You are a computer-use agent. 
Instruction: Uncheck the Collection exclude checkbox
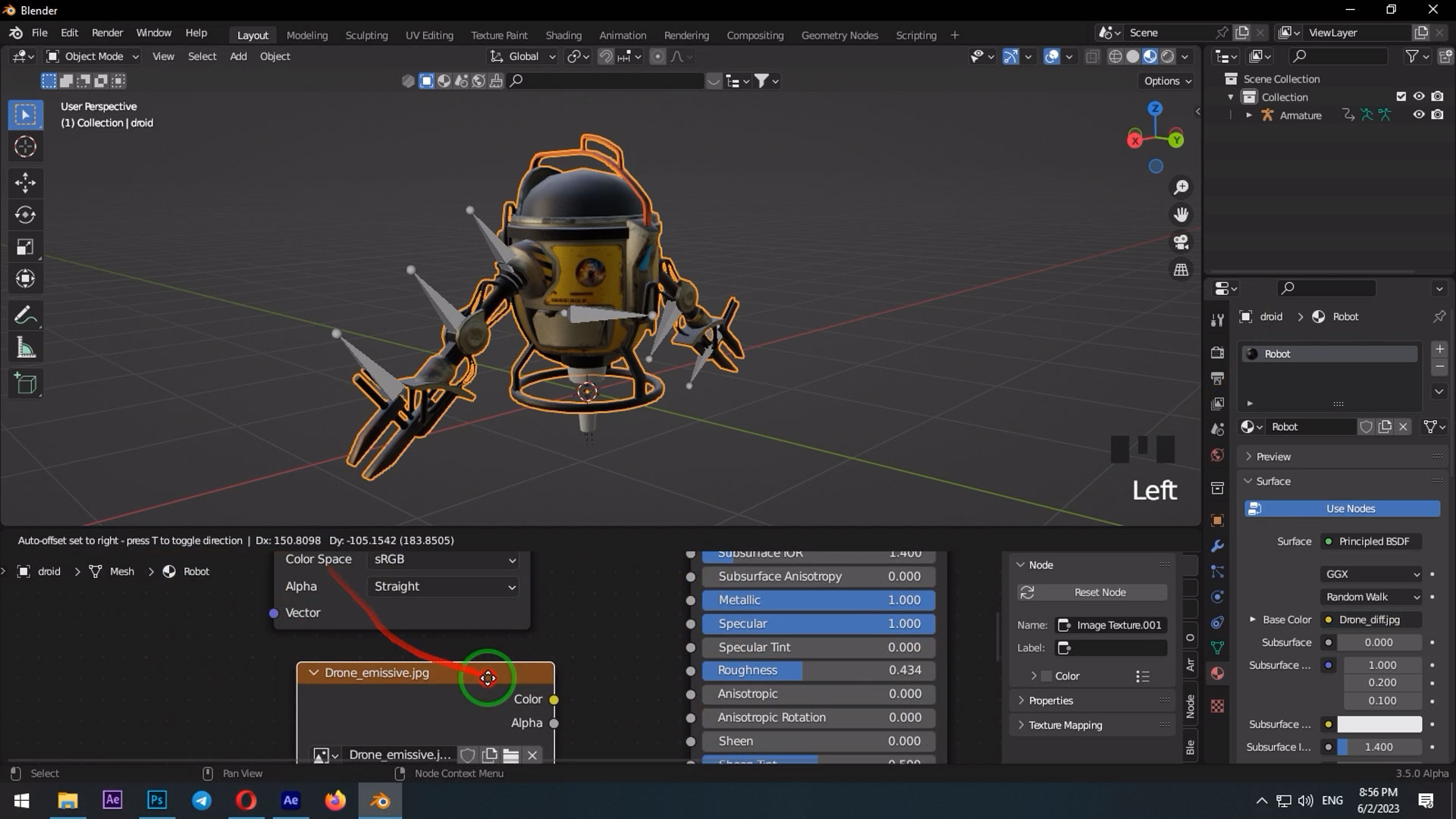[1401, 97]
